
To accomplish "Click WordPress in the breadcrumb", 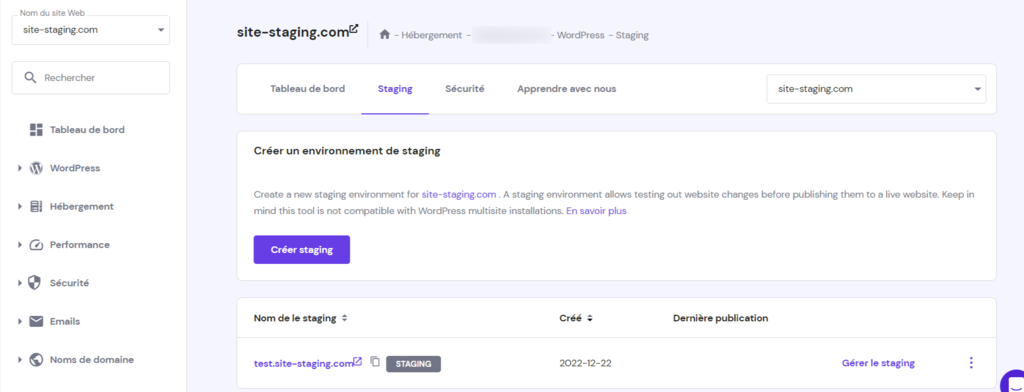I will pos(581,35).
